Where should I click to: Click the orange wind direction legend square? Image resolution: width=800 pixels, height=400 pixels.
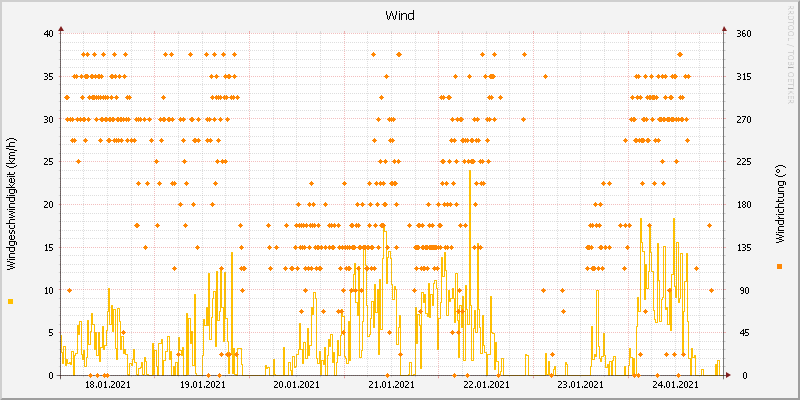pyautogui.click(x=779, y=266)
